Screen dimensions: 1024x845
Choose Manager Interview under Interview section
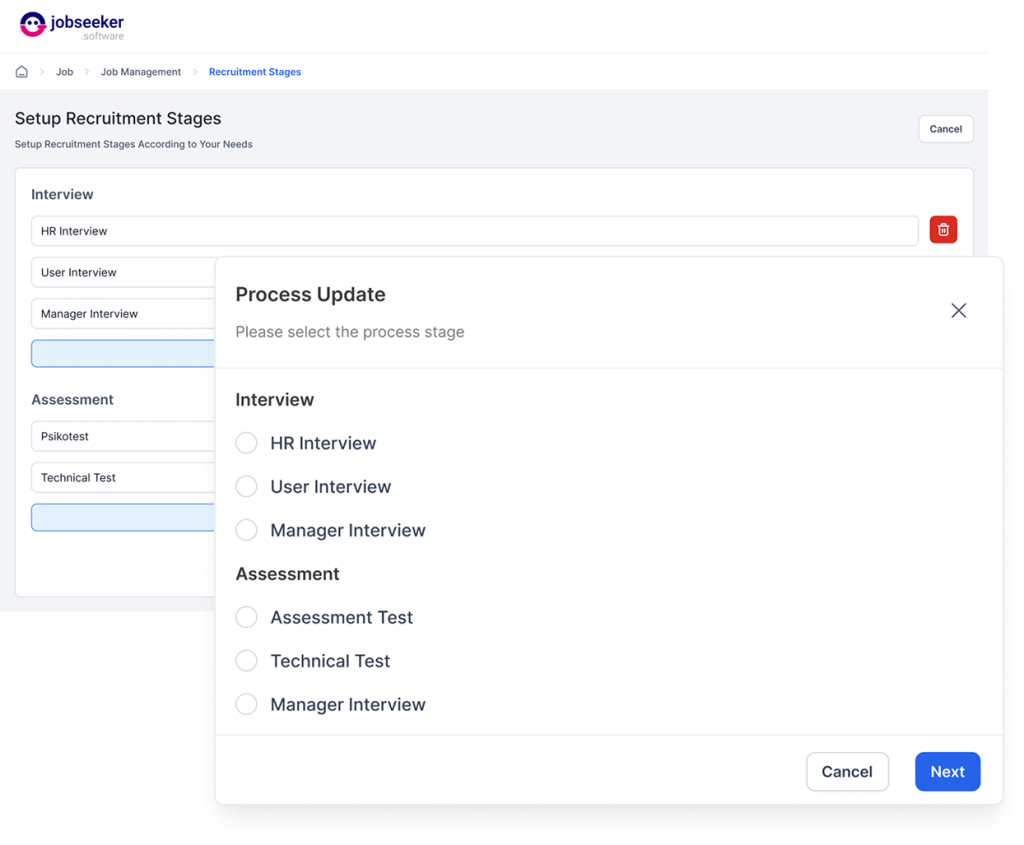tap(246, 530)
